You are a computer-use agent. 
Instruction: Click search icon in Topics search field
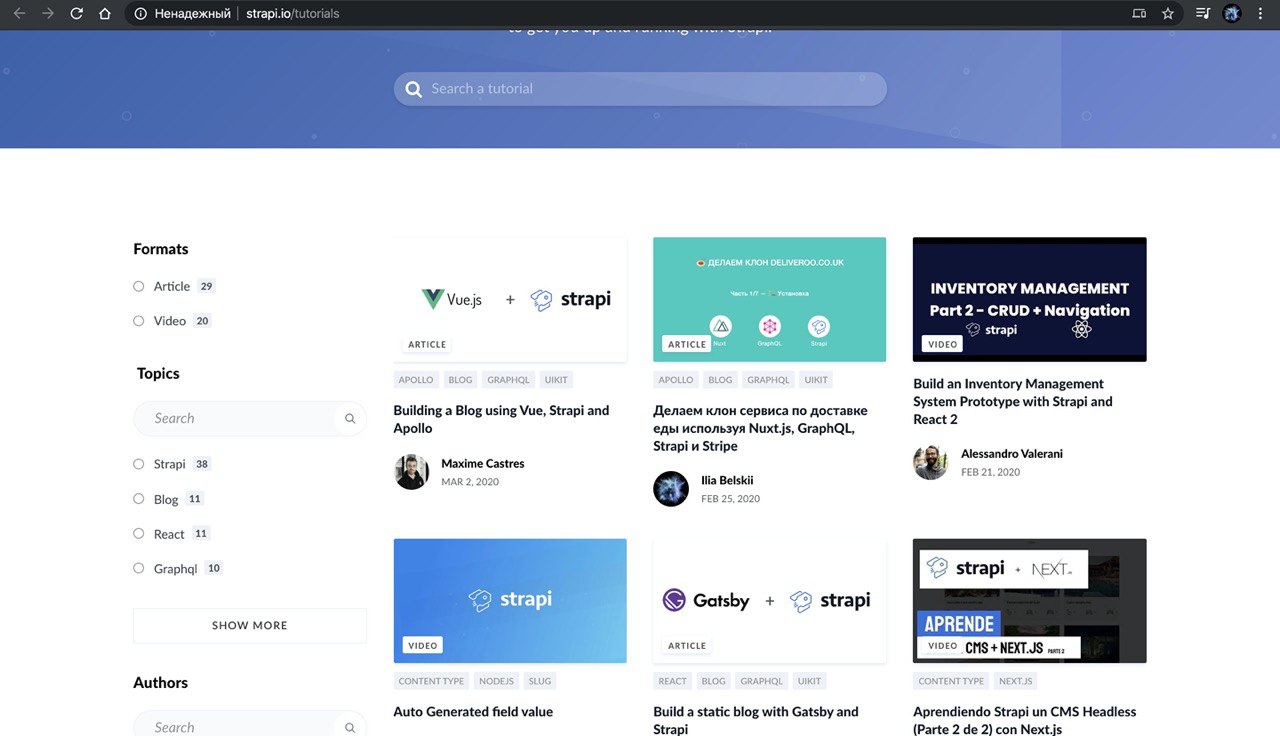[350, 419]
